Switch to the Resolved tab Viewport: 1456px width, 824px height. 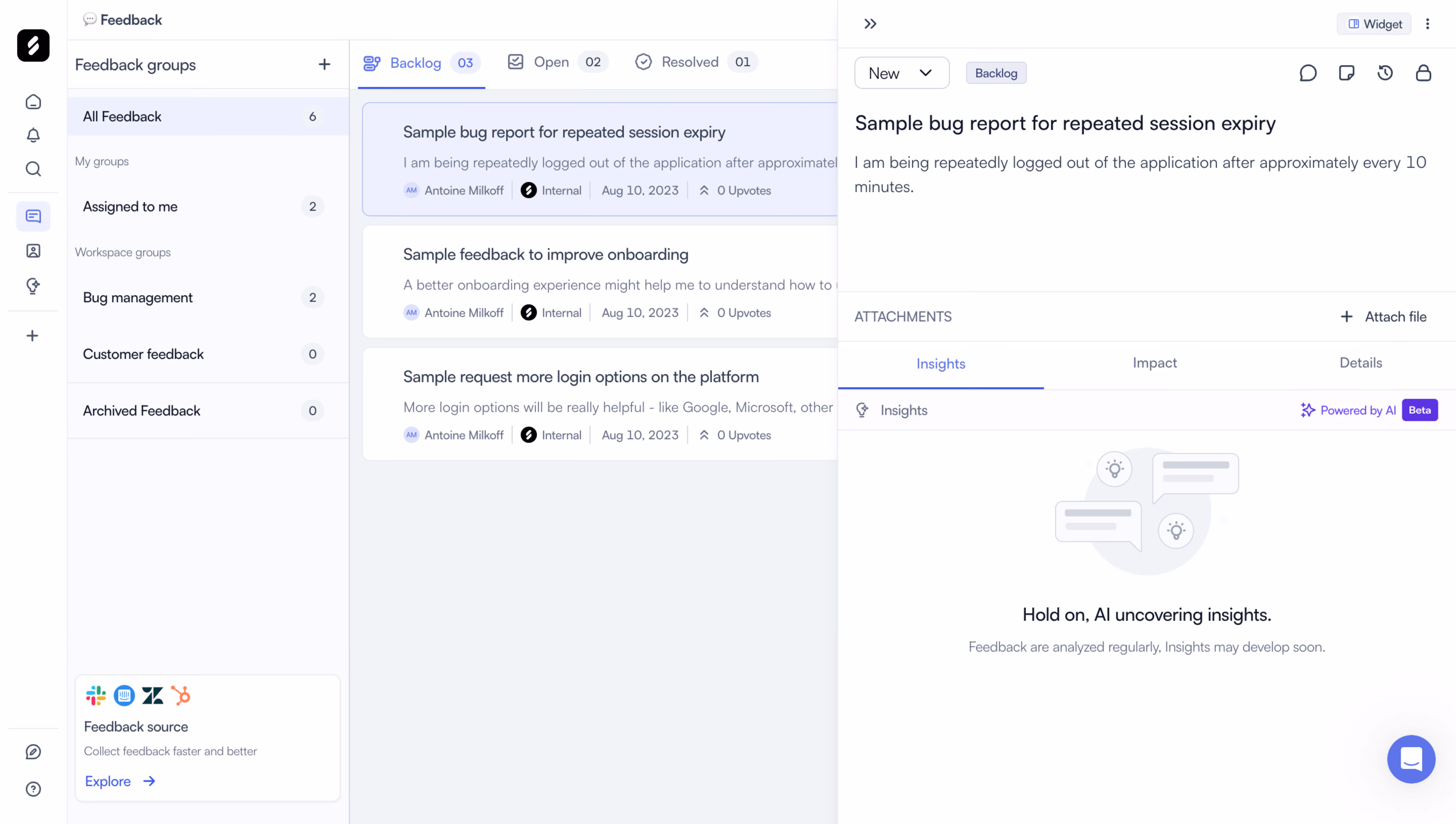click(696, 62)
